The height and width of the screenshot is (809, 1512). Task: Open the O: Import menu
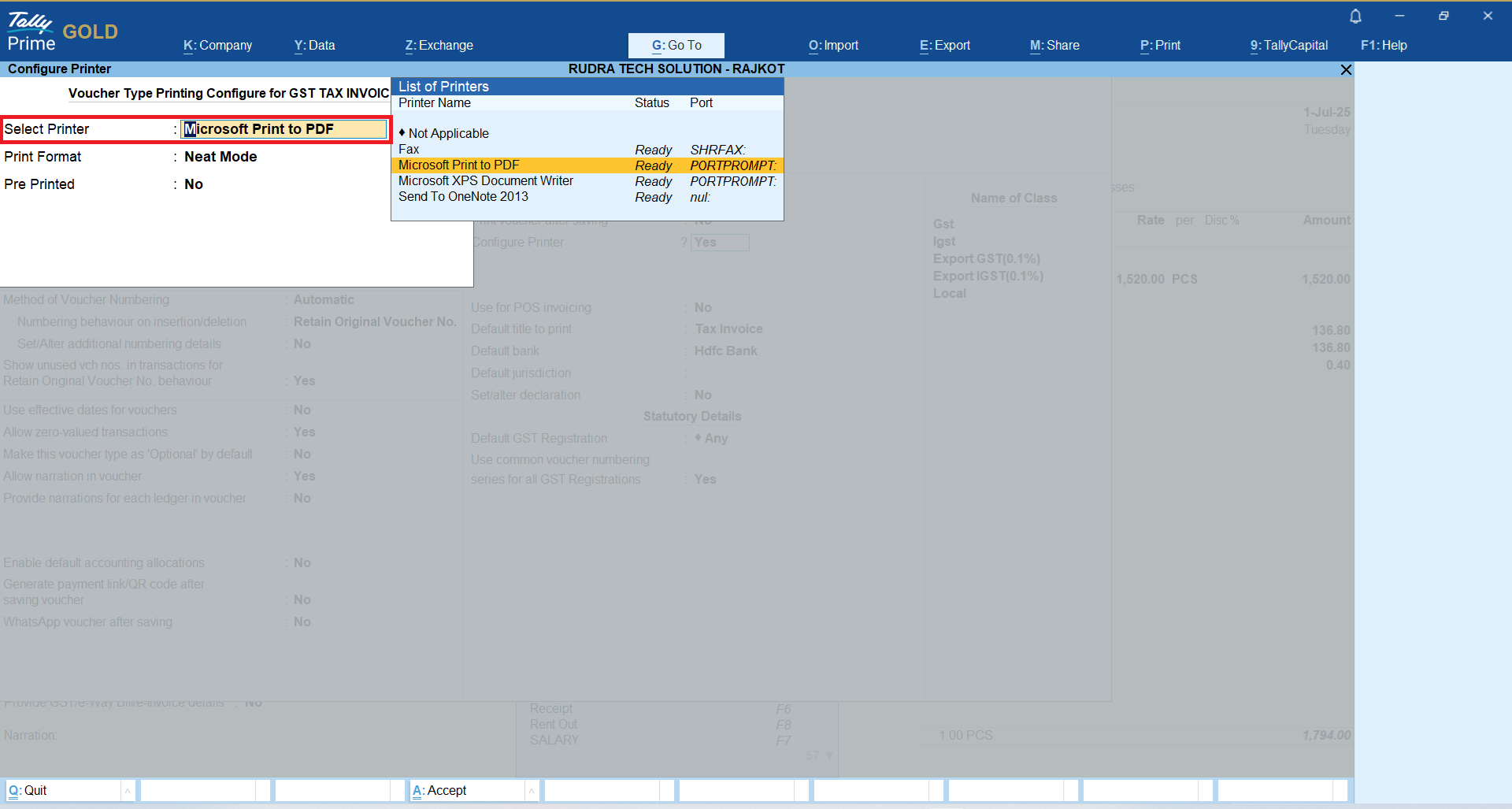(x=833, y=46)
